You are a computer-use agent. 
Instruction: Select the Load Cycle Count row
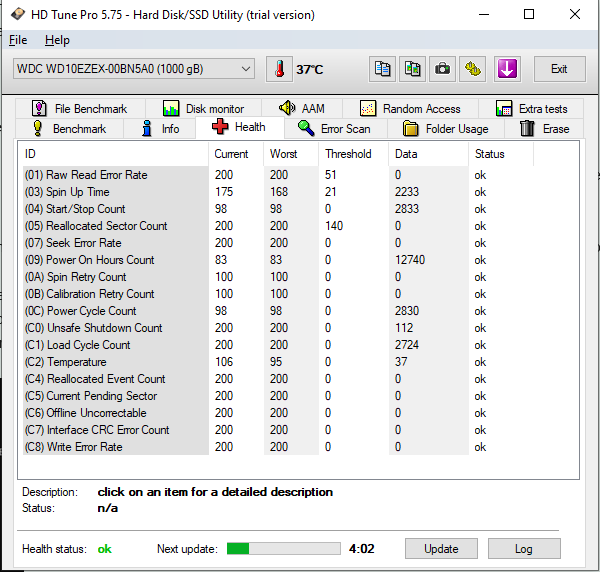tap(278, 345)
